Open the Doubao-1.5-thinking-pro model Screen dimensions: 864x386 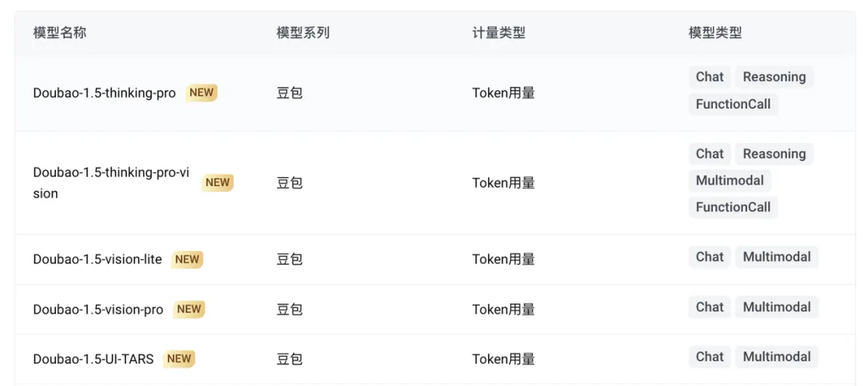pos(105,93)
